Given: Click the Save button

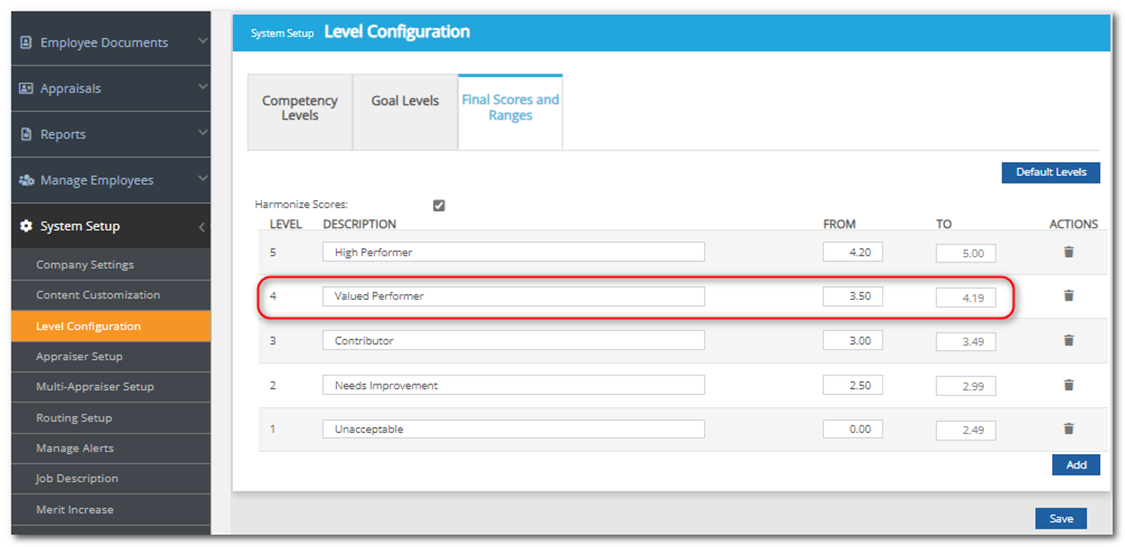Looking at the screenshot, I should (1060, 518).
